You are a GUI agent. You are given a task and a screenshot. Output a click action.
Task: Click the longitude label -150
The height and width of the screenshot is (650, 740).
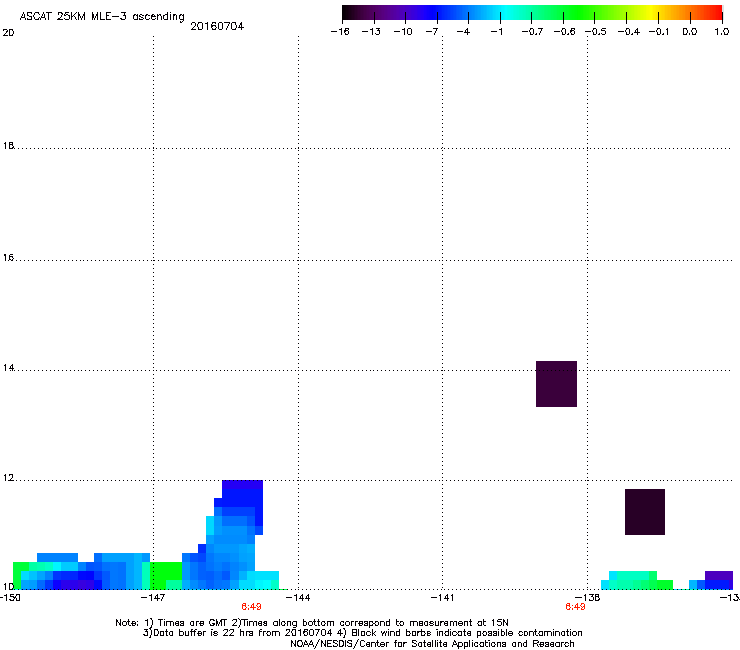pos(10,598)
